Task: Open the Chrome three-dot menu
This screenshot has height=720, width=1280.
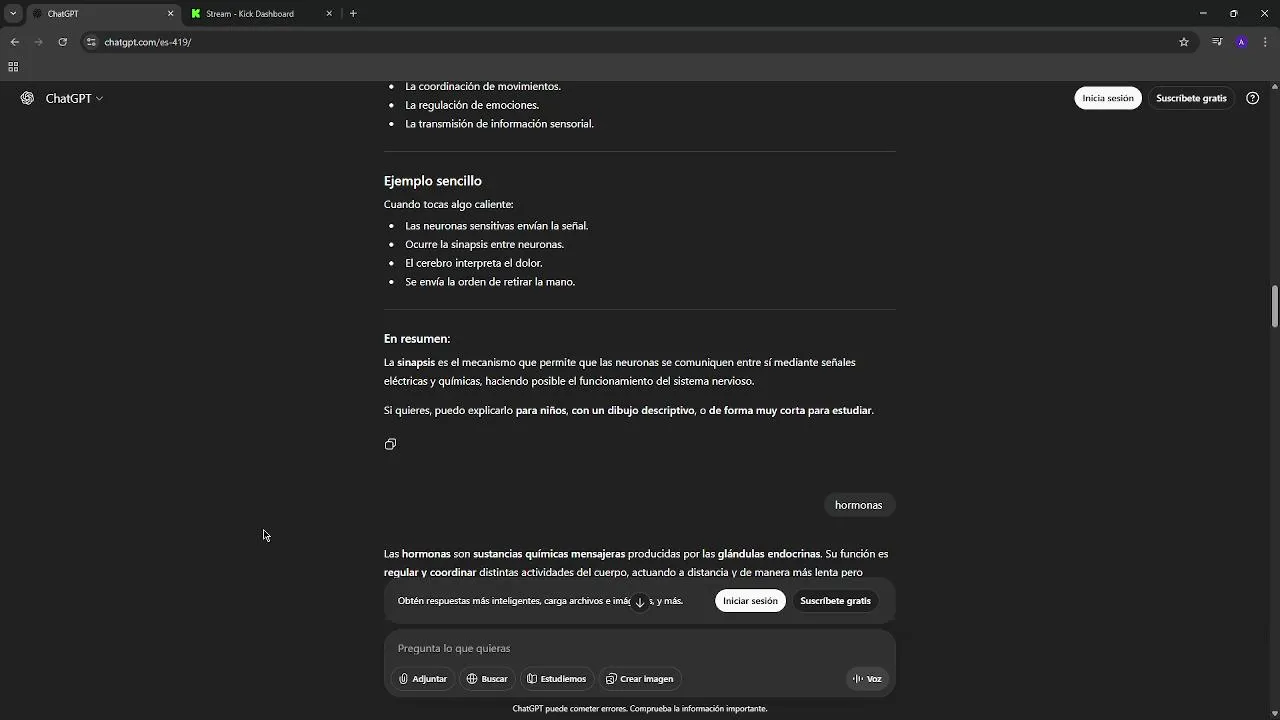Action: tap(1265, 42)
